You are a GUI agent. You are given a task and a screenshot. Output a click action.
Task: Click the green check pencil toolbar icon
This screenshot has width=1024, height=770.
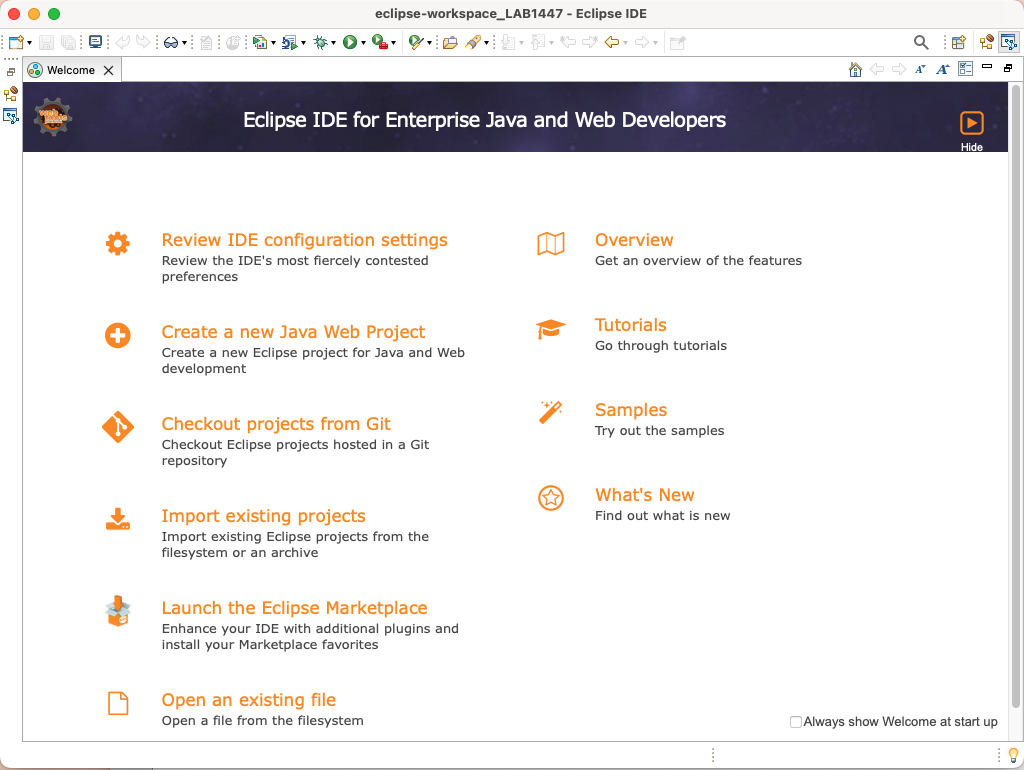pyautogui.click(x=416, y=42)
